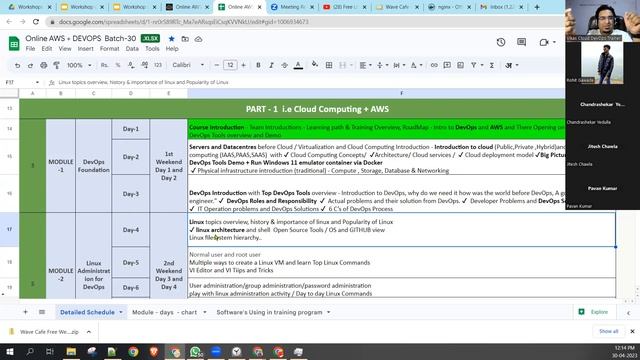Open the File menu
The image size is (640, 360).
pyautogui.click(x=30, y=49)
